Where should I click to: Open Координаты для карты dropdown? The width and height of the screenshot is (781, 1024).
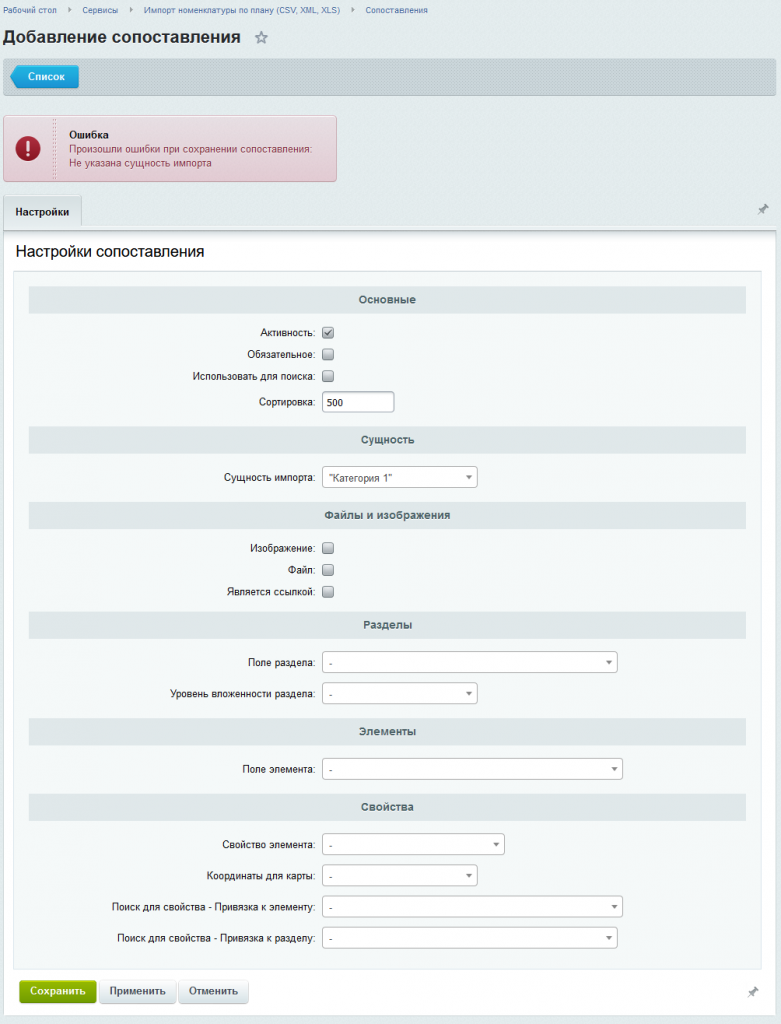400,876
